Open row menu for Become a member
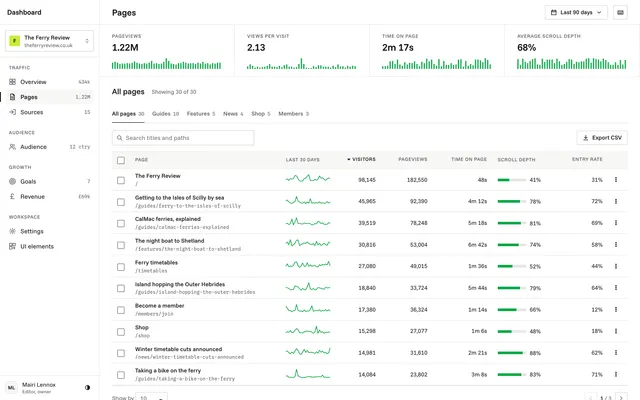Viewport: 640px width, 400px height. [616, 309]
